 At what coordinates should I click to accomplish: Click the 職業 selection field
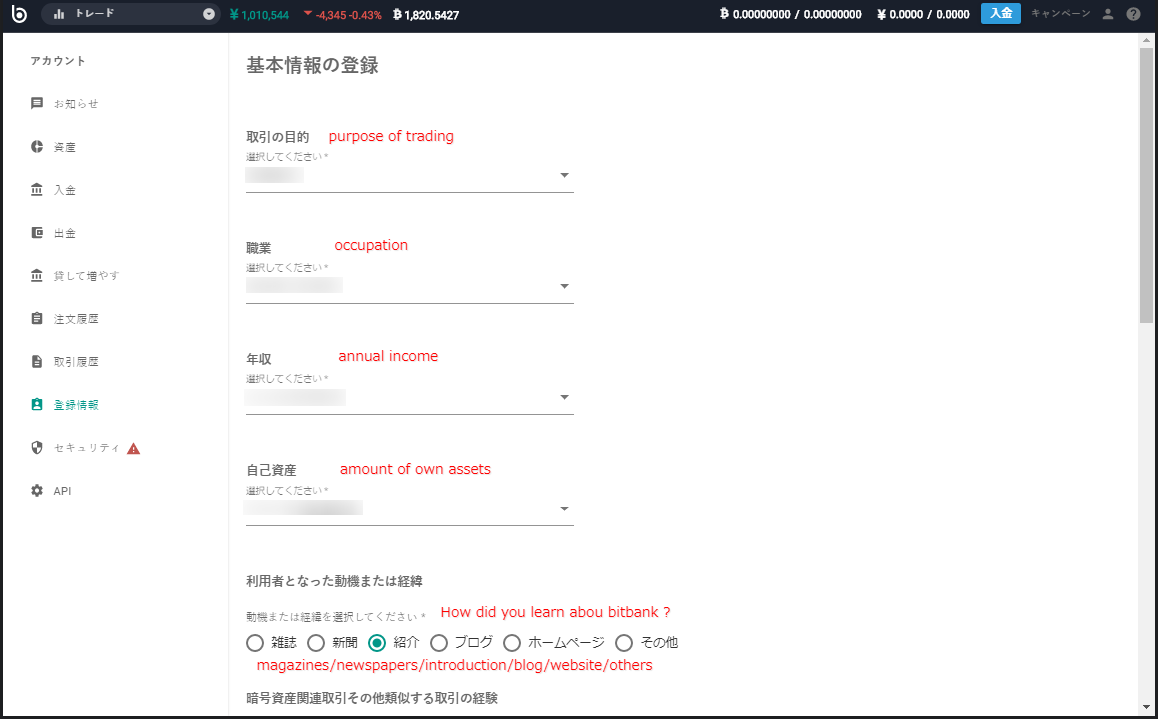(x=410, y=286)
